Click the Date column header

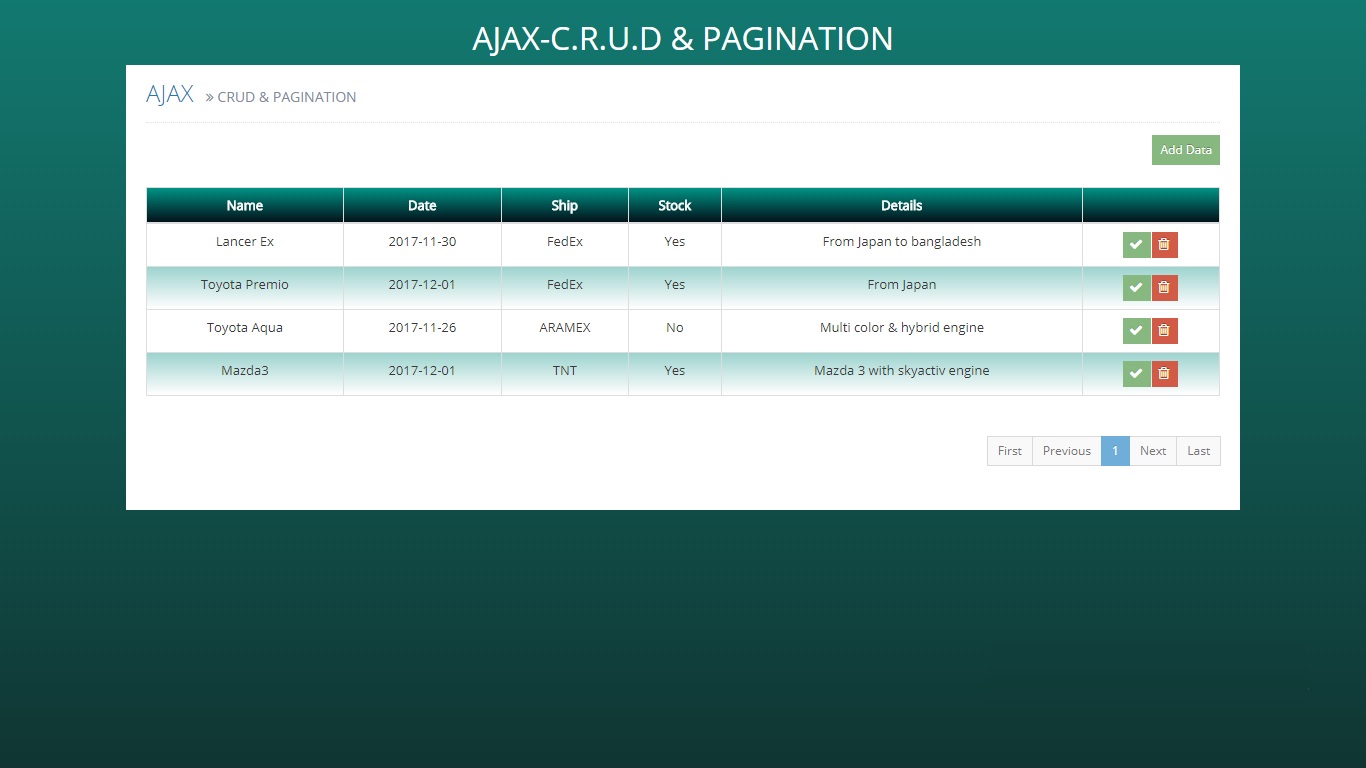pyautogui.click(x=422, y=205)
